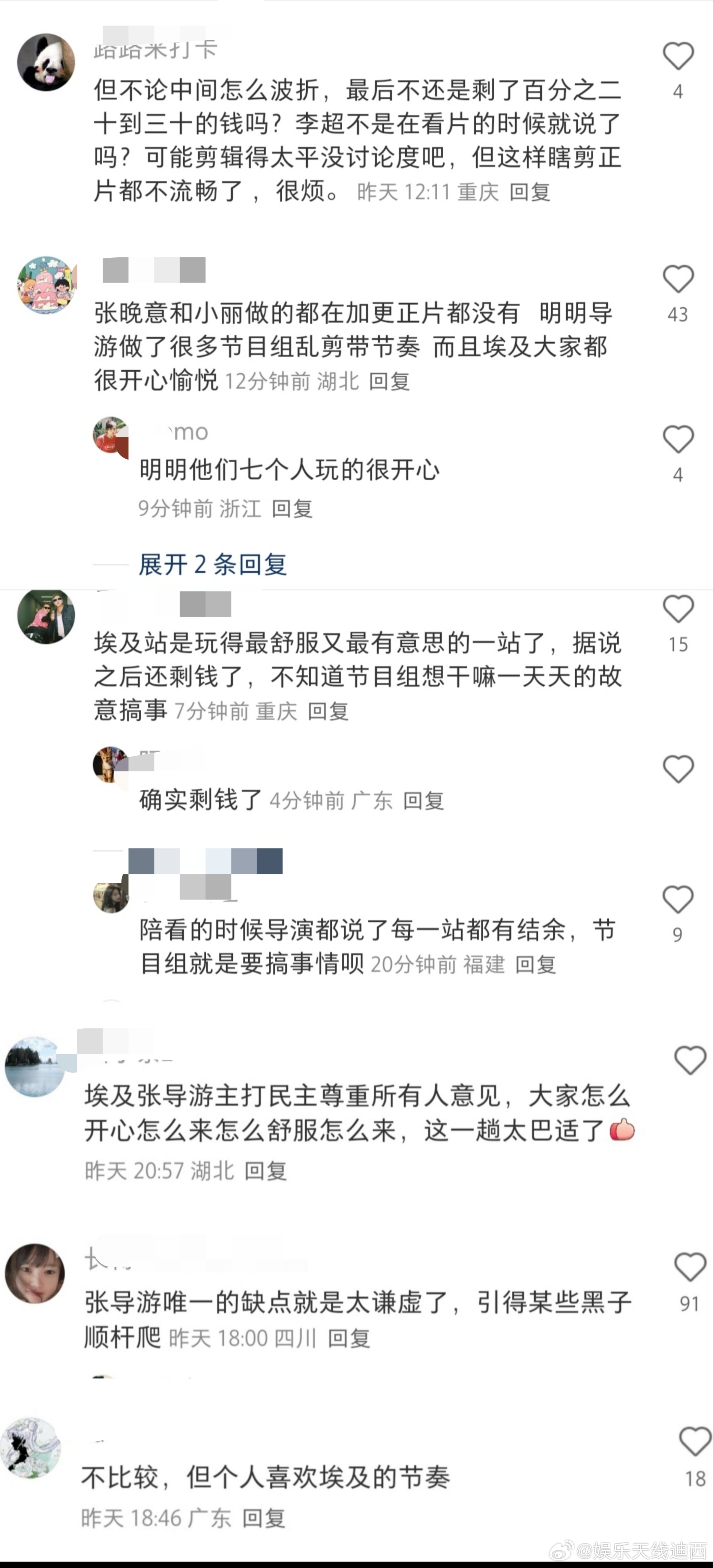Like the comment with 91 likes
This screenshot has width=713, height=1568.
690,1267
